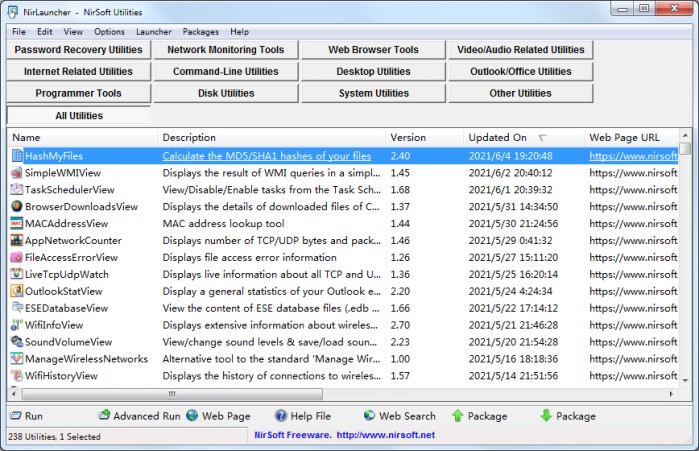The width and height of the screenshot is (699, 451).
Task: Click the ESEDatabaseView utility icon
Action: (x=17, y=308)
